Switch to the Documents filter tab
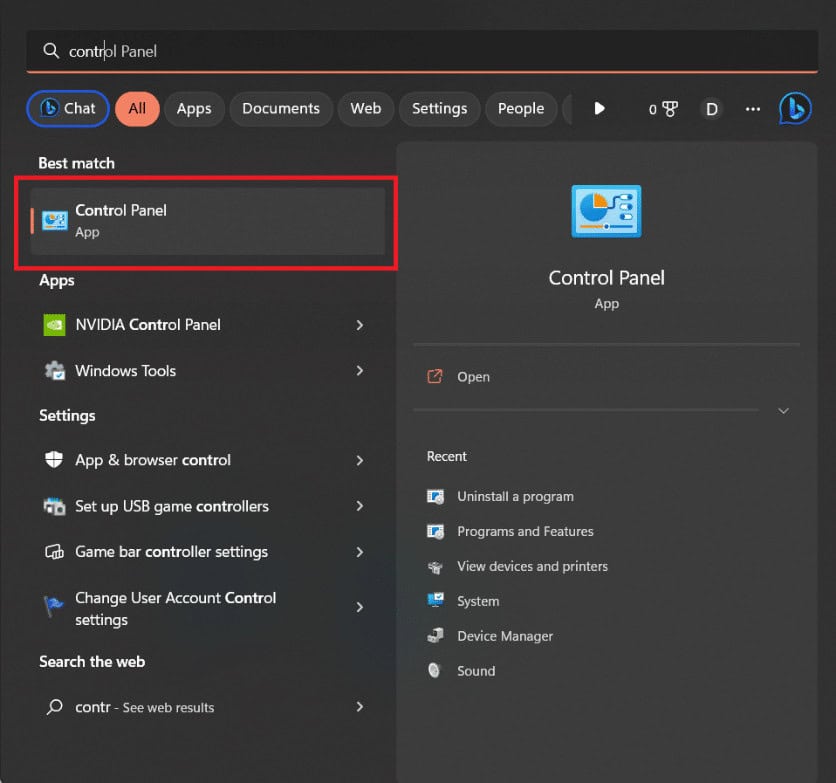Image resolution: width=836 pixels, height=783 pixels. (281, 109)
